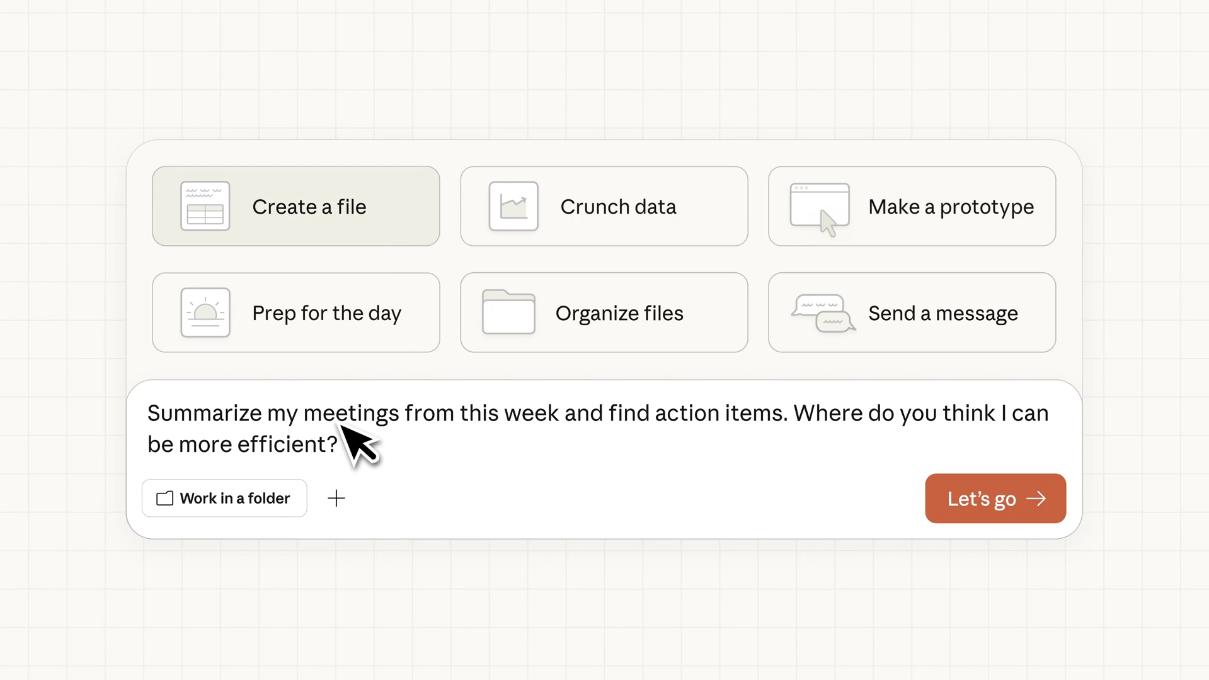Viewport: 1209px width, 680px height.
Task: Choose the Organize files label
Action: (619, 313)
